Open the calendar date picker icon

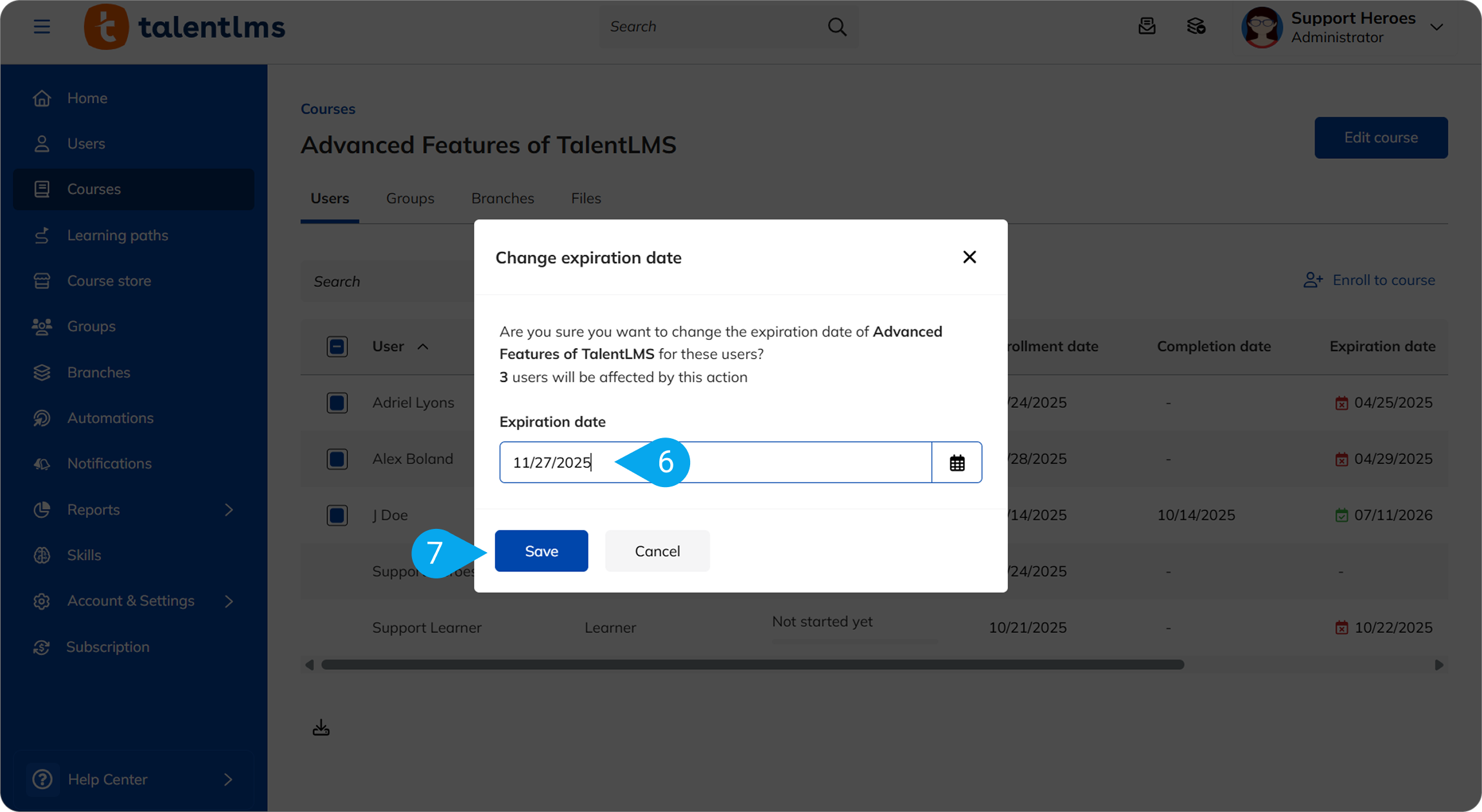point(957,463)
